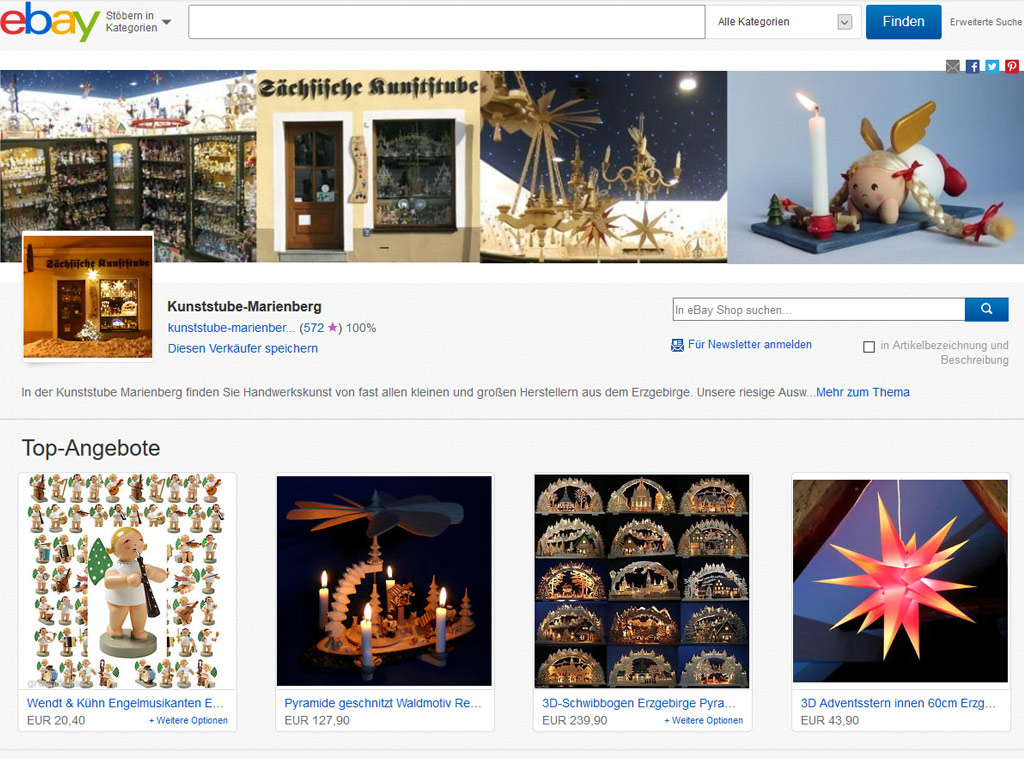Expand Stöbern in Kategorien menu
The image size is (1024, 759).
point(138,22)
